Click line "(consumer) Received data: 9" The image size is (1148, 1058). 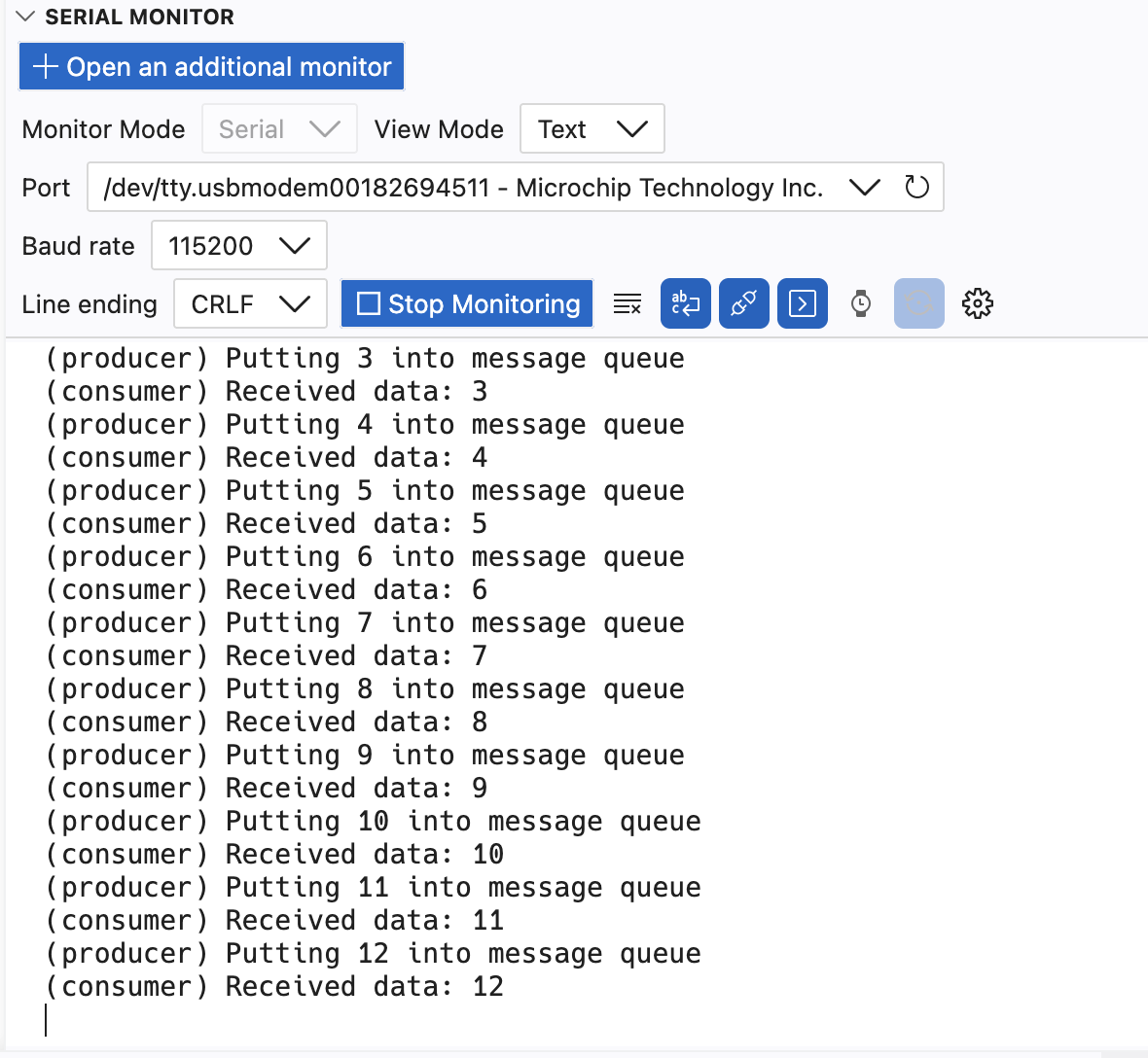(266, 788)
